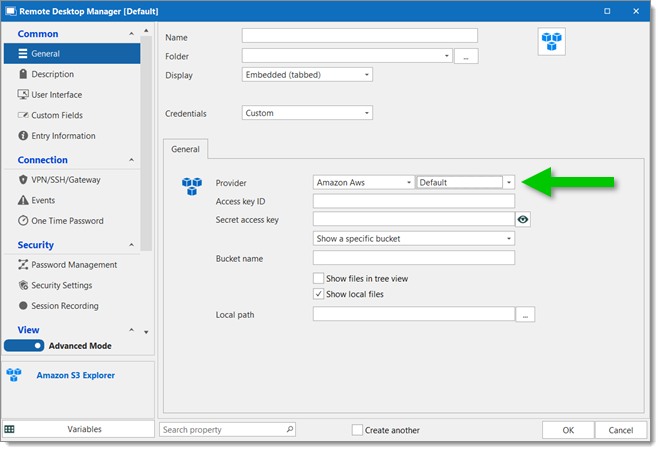Viewport: 661px width, 452px height.
Task: Click the Remote Desktop Manager title bar icon
Action: 11,11
